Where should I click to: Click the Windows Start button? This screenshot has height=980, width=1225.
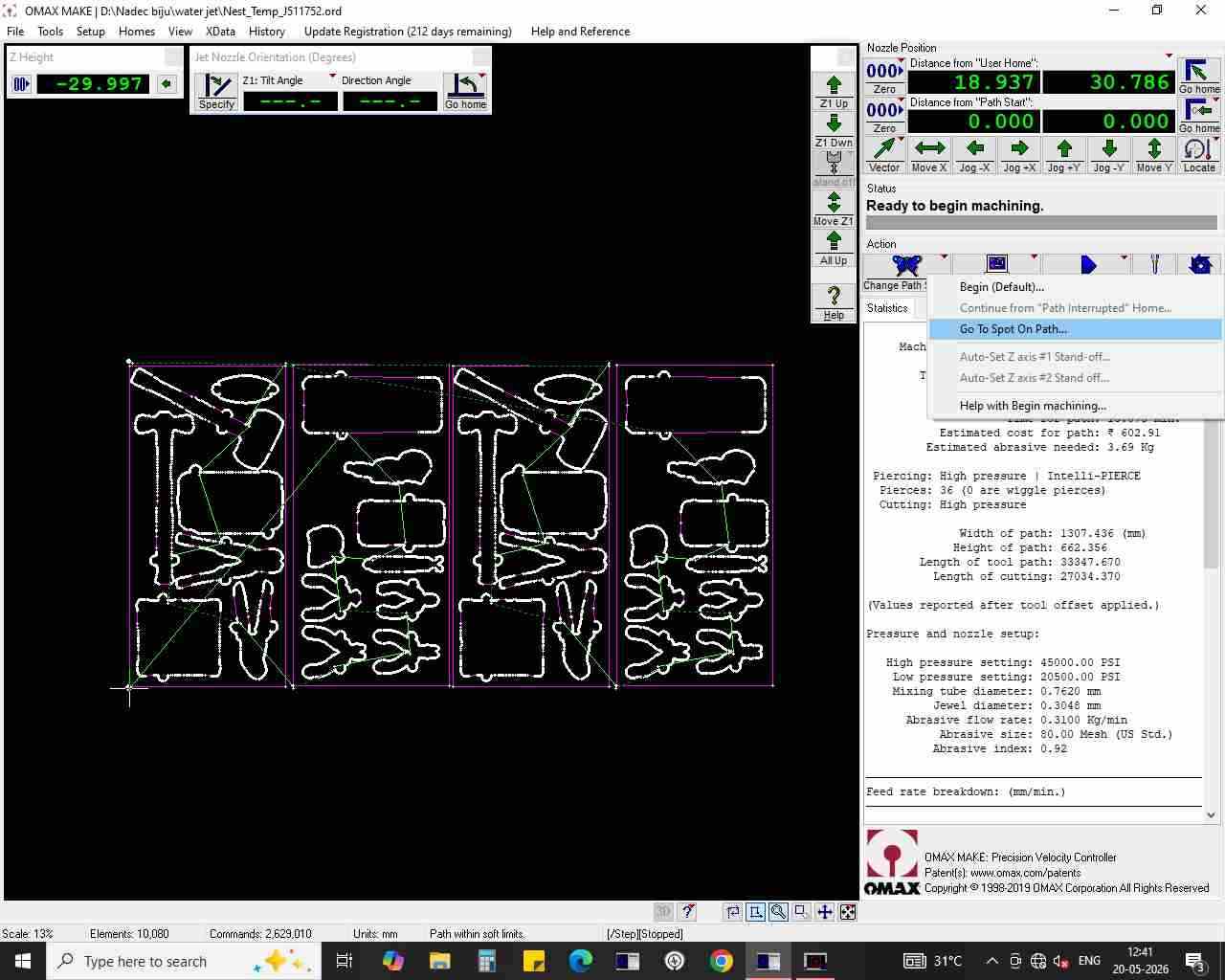pos(23,961)
